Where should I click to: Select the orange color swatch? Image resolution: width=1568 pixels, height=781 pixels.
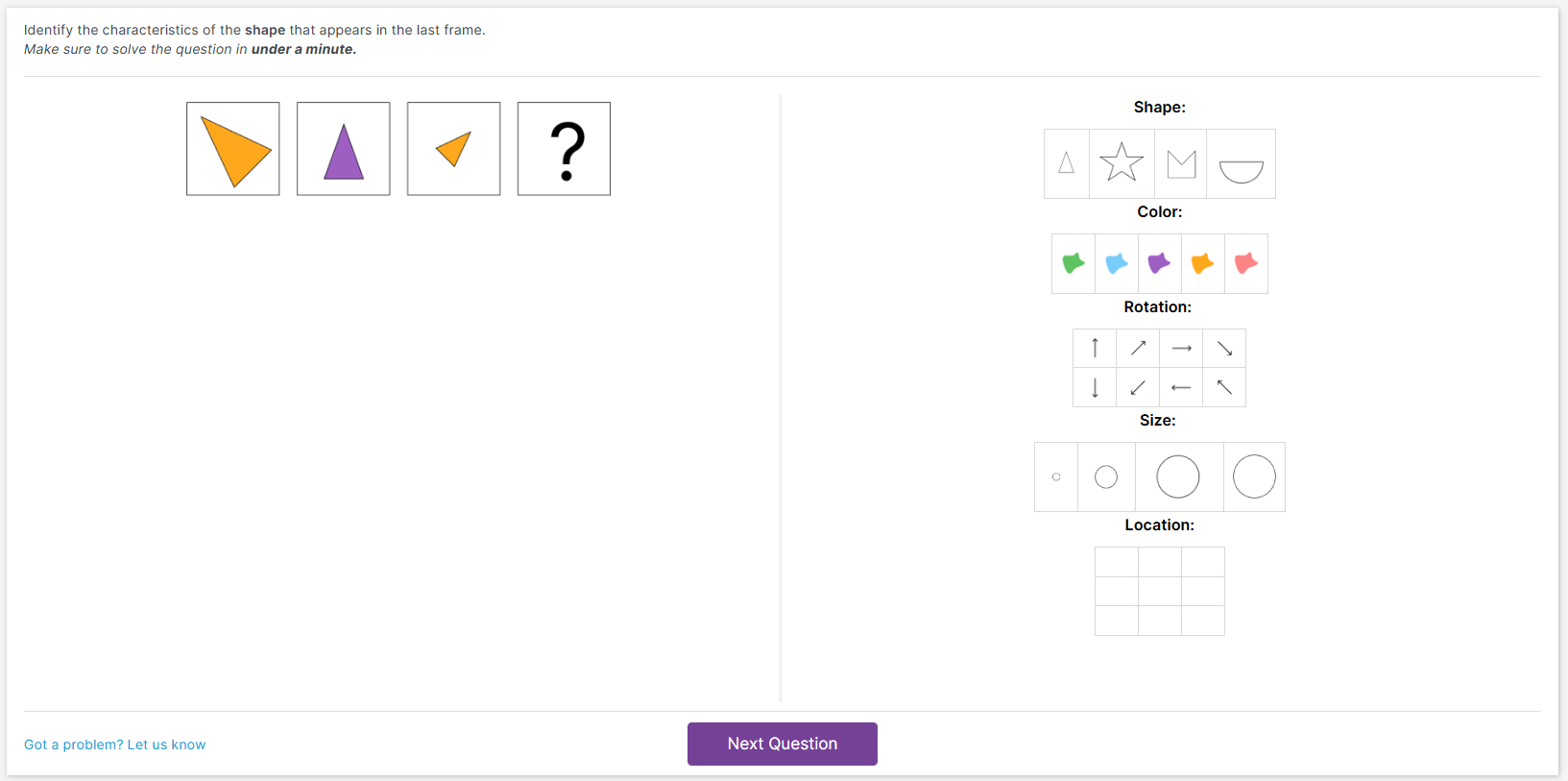click(x=1203, y=263)
